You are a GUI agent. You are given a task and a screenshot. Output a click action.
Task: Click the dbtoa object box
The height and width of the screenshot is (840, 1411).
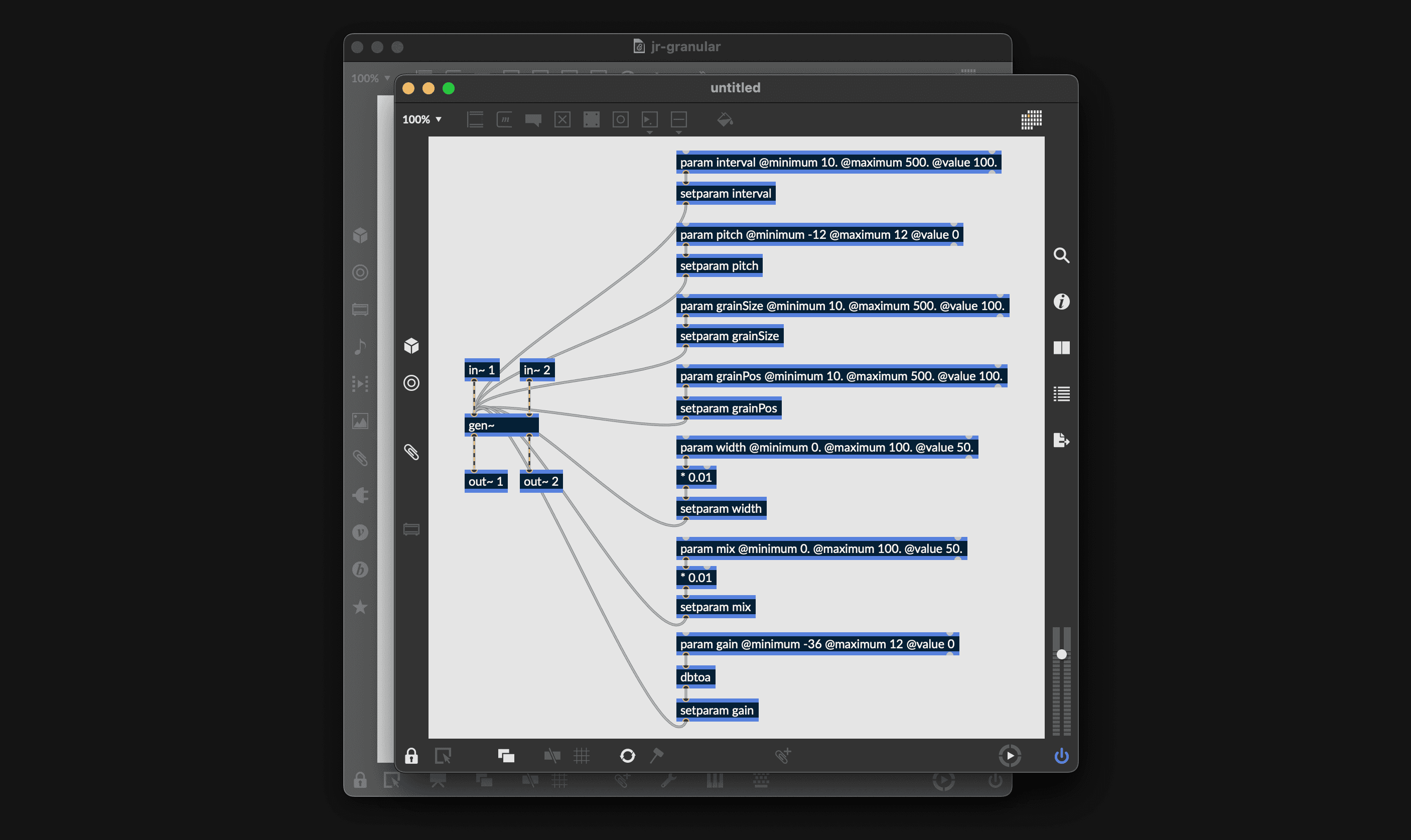coord(695,677)
